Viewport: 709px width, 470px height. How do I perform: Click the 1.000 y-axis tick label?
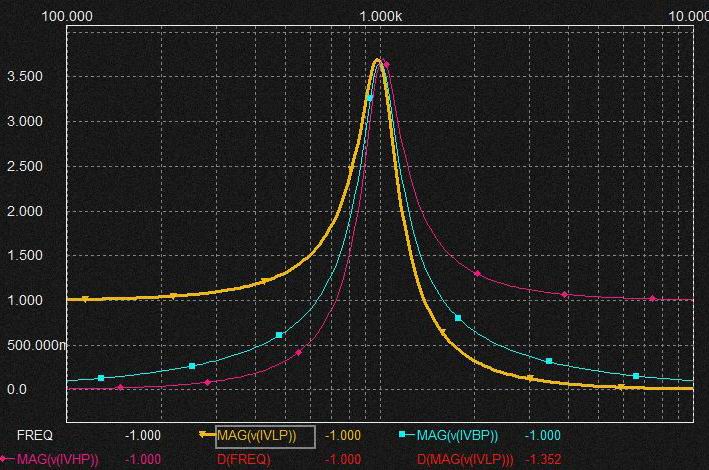pos(24,300)
